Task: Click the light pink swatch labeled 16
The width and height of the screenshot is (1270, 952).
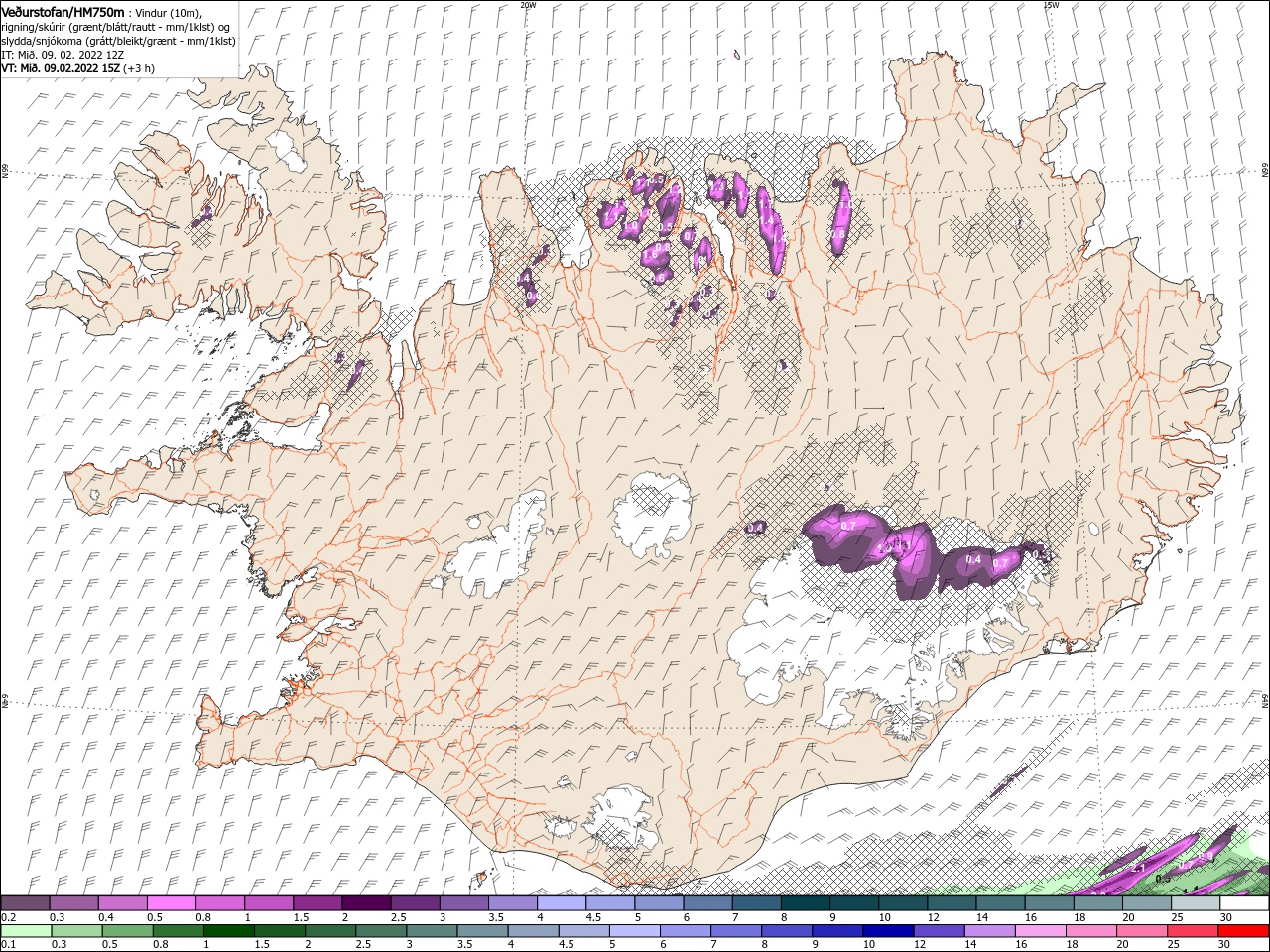Action: [1041, 931]
